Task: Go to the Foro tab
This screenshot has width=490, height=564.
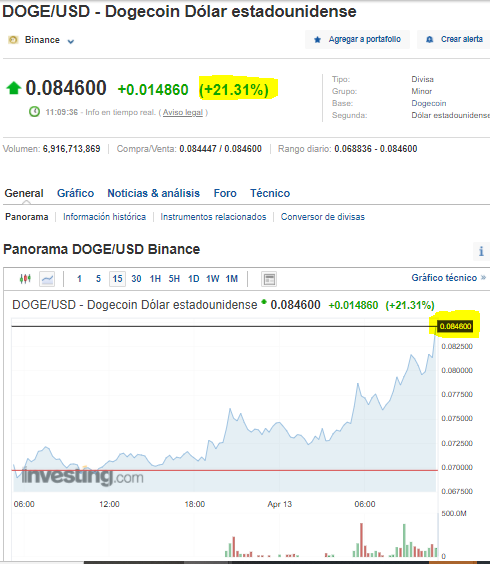Action: pyautogui.click(x=225, y=193)
